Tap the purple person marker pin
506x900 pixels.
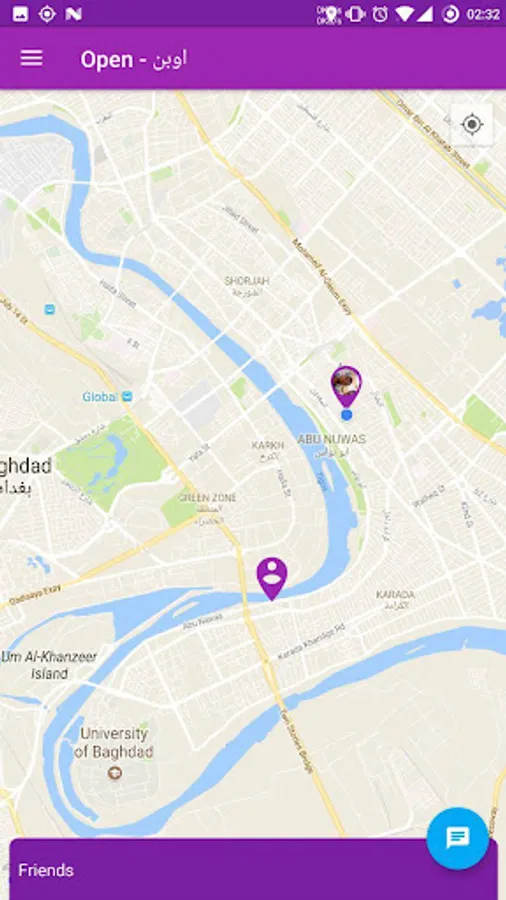pos(272,579)
